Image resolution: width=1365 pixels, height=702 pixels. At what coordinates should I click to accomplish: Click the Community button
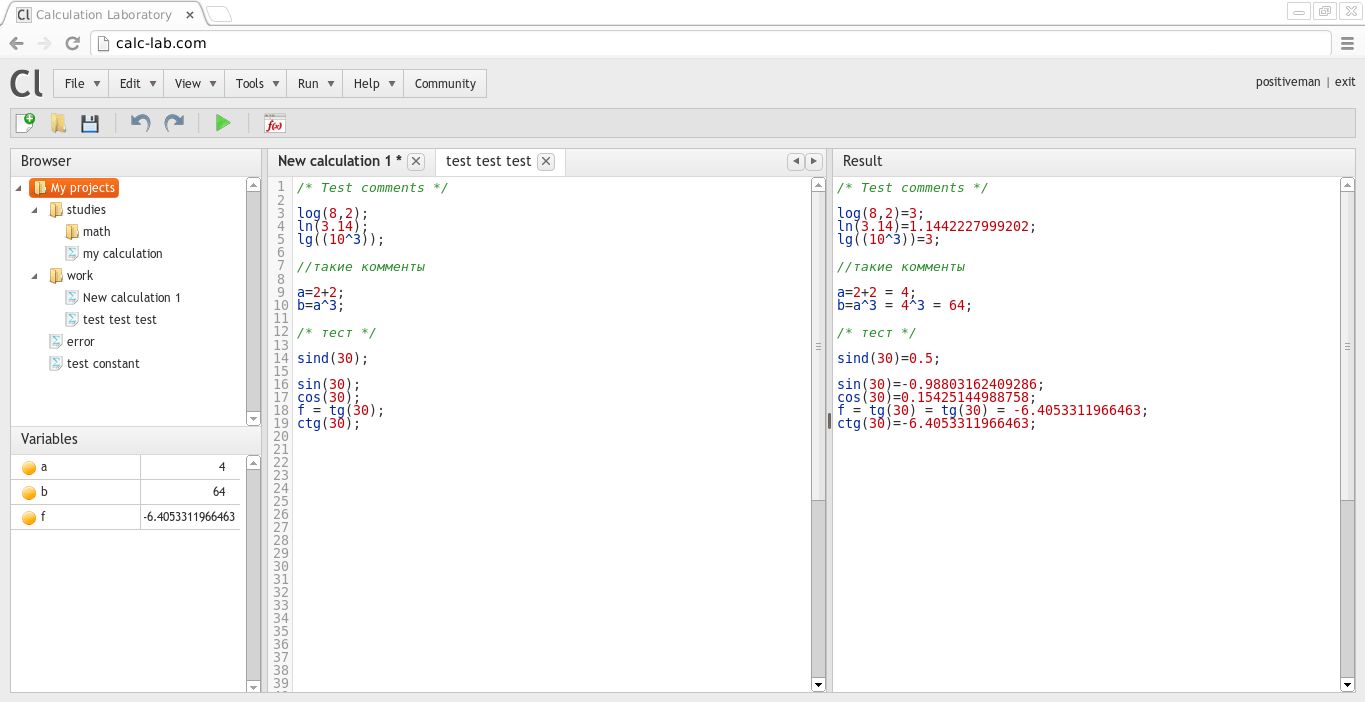[445, 84]
